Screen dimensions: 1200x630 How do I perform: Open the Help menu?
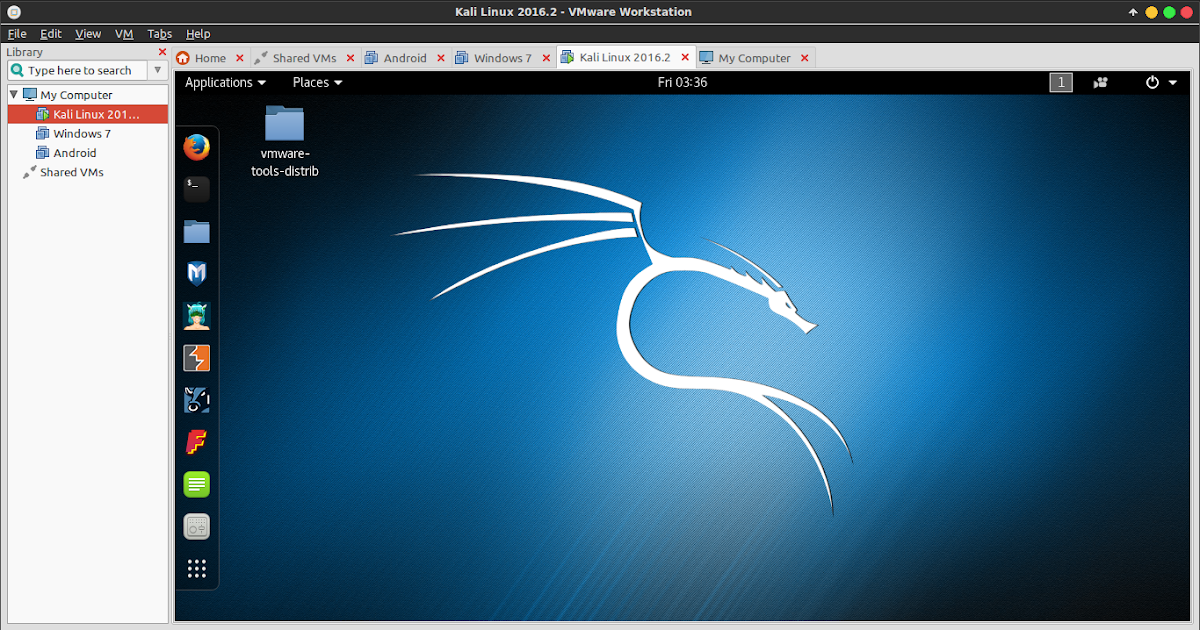198,34
